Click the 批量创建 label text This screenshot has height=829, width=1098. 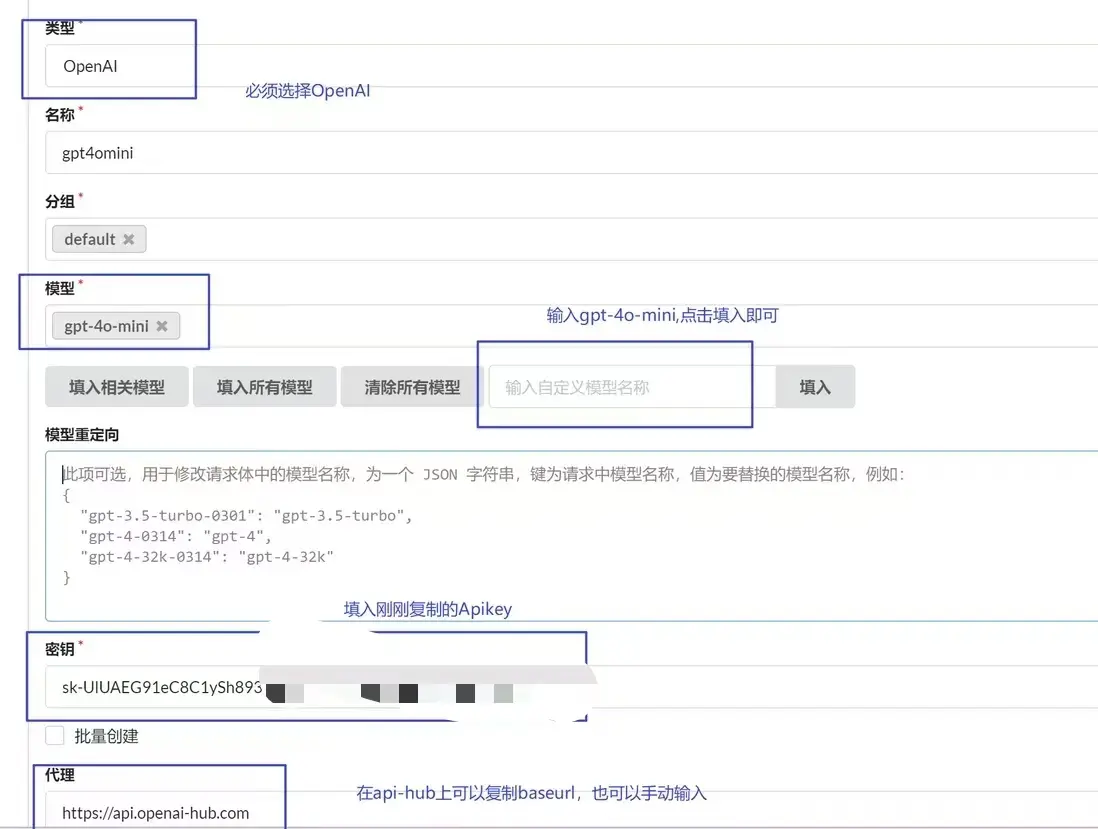(106, 736)
